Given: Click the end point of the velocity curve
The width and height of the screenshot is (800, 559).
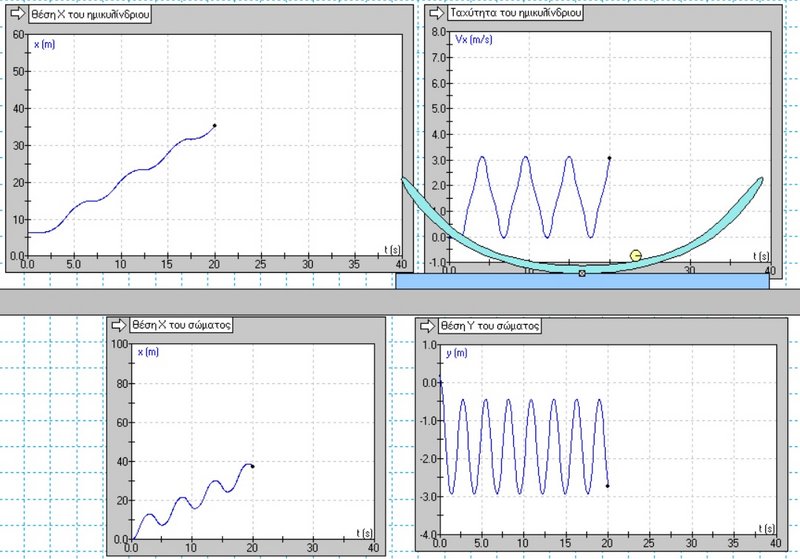Looking at the screenshot, I should (x=609, y=158).
